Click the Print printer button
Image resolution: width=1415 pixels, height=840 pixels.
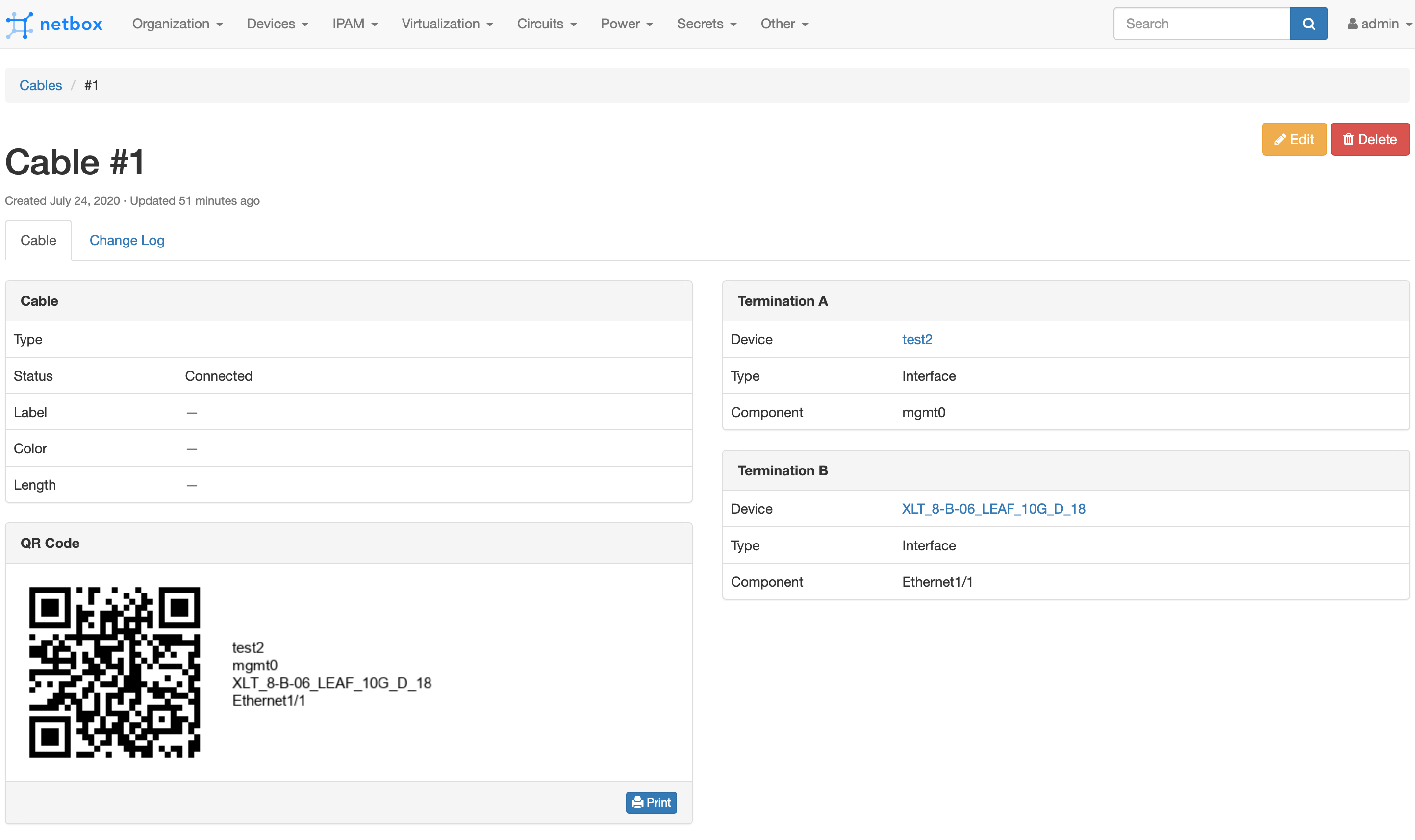[x=651, y=802]
